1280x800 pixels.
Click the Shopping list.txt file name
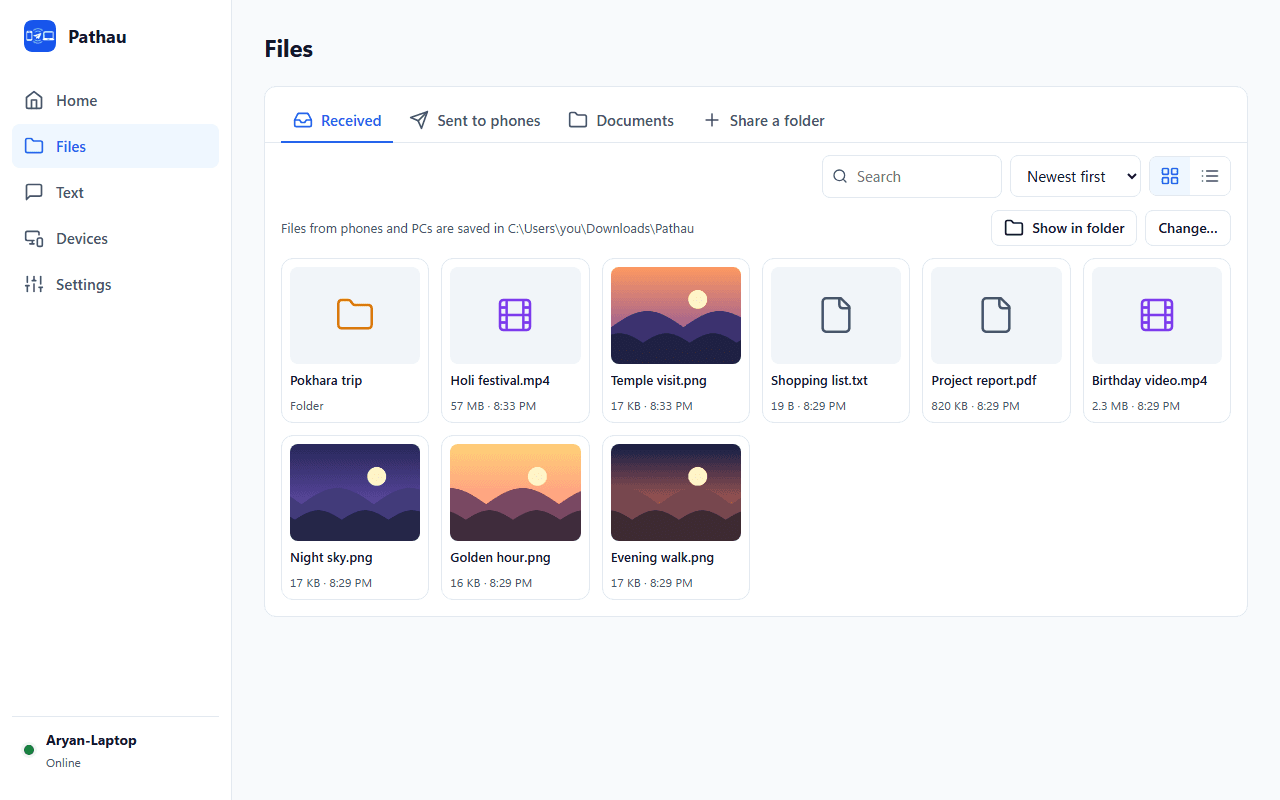[819, 381]
